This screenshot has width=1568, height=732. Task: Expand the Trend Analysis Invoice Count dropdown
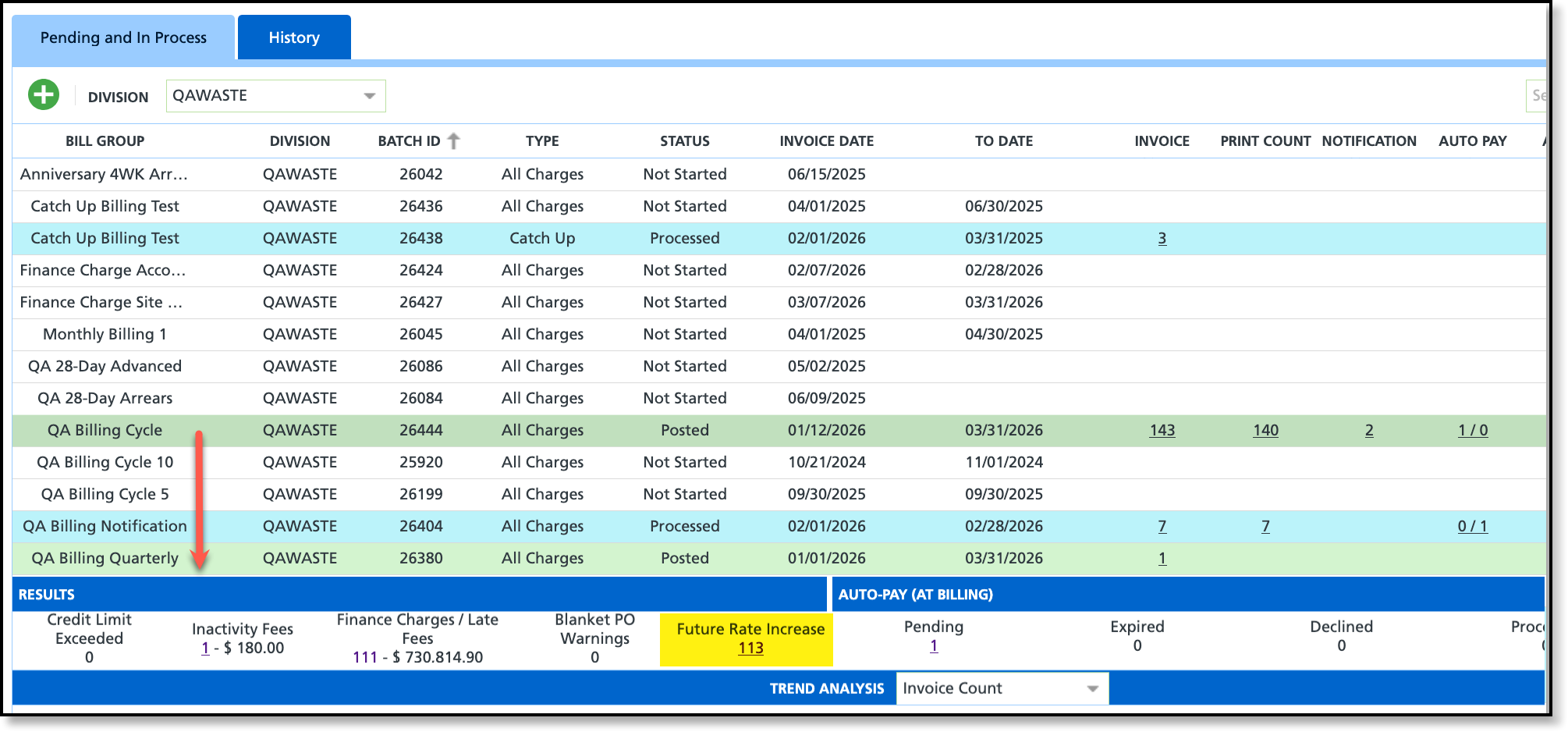(1002, 688)
